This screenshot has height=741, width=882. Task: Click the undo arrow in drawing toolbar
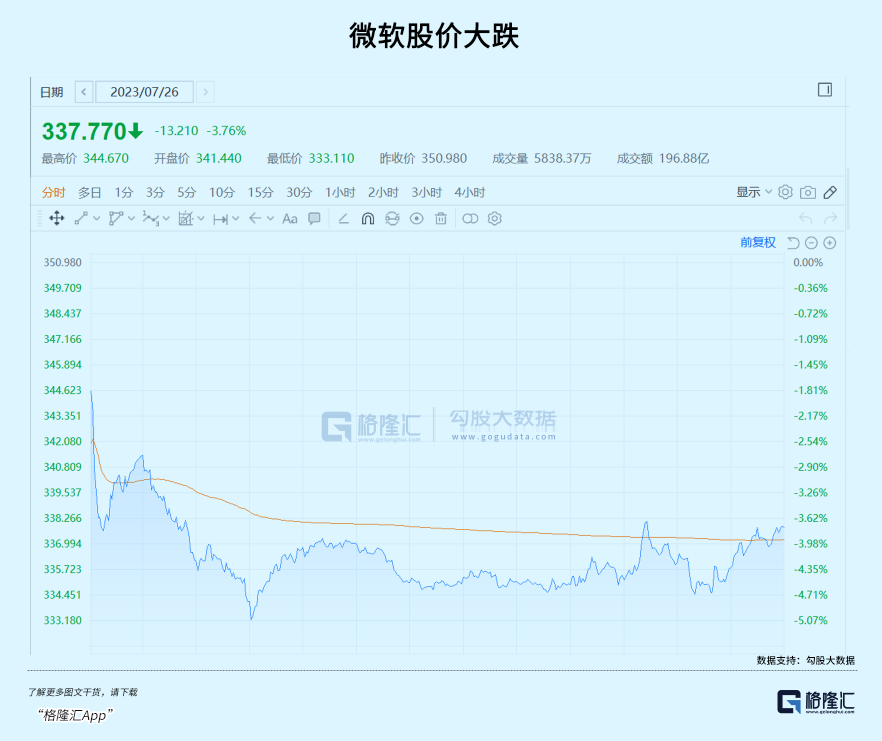pyautogui.click(x=806, y=218)
